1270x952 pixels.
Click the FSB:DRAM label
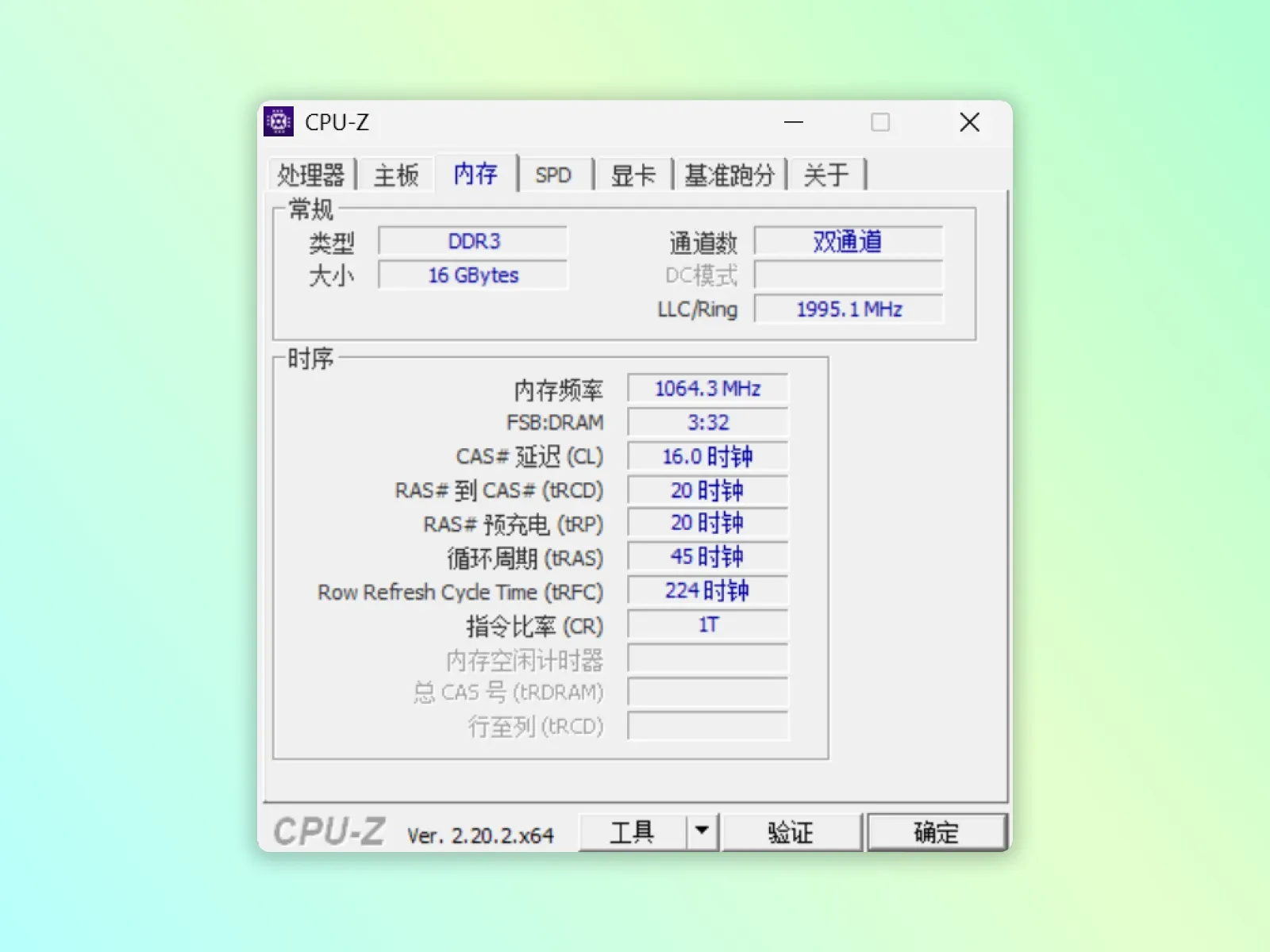555,423
